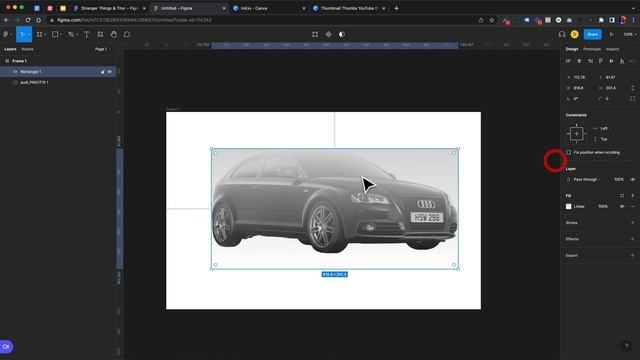The width and height of the screenshot is (640, 360).
Task: Switch to the Prototype tab
Action: tap(592, 49)
